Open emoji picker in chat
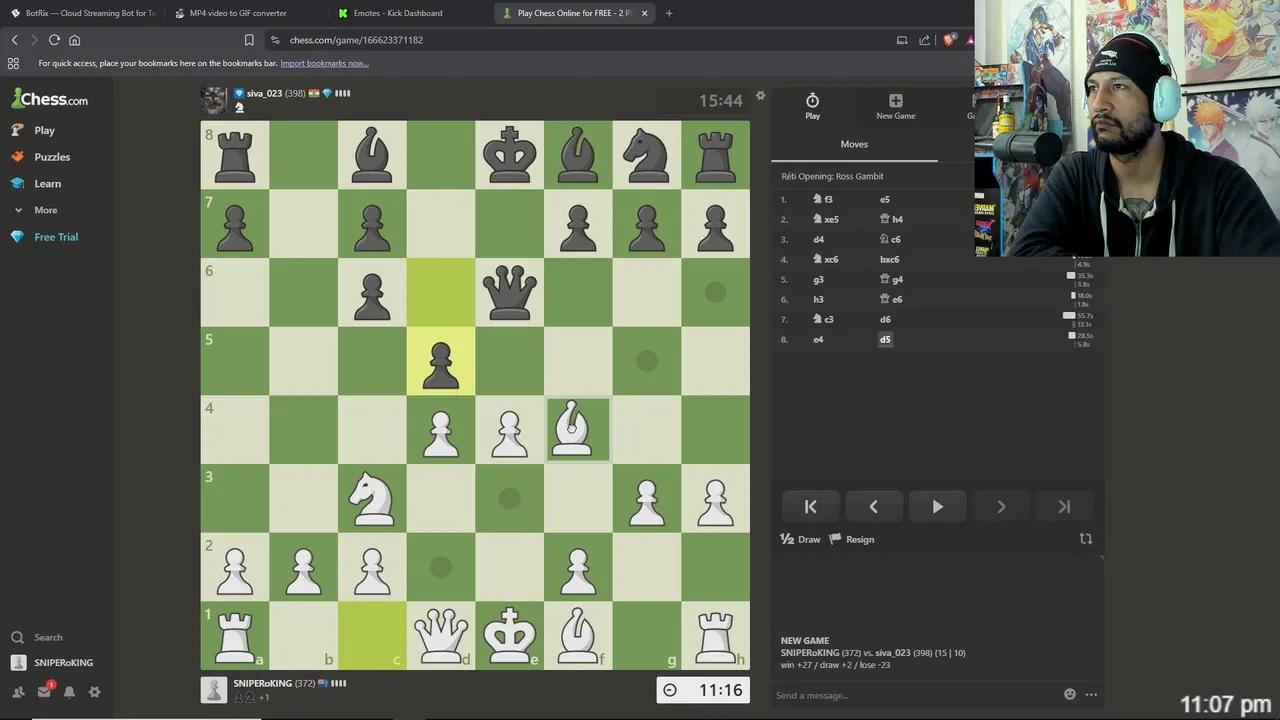 [1070, 695]
